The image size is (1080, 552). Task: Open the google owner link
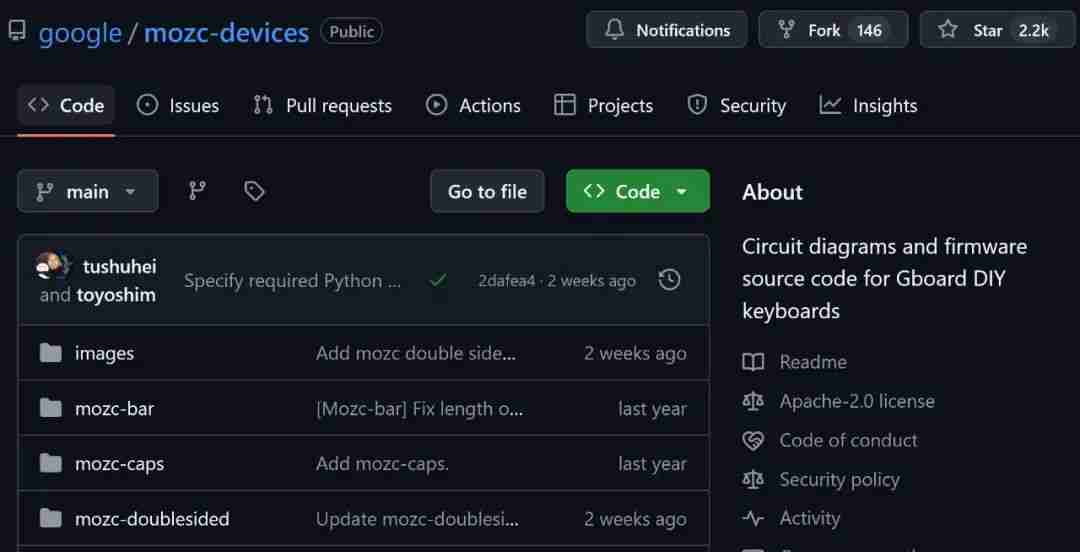pos(80,32)
